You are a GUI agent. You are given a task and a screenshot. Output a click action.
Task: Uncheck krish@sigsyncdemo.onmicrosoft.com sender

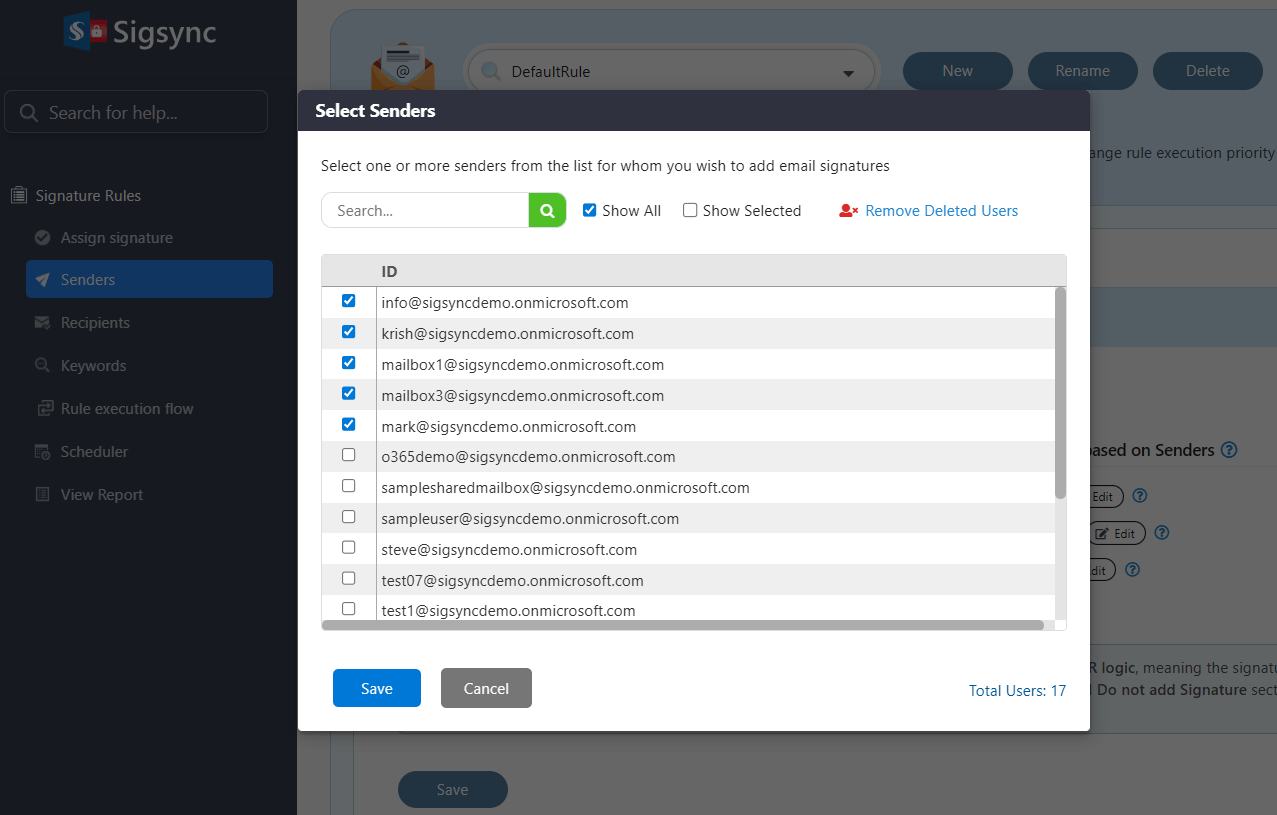tap(349, 332)
